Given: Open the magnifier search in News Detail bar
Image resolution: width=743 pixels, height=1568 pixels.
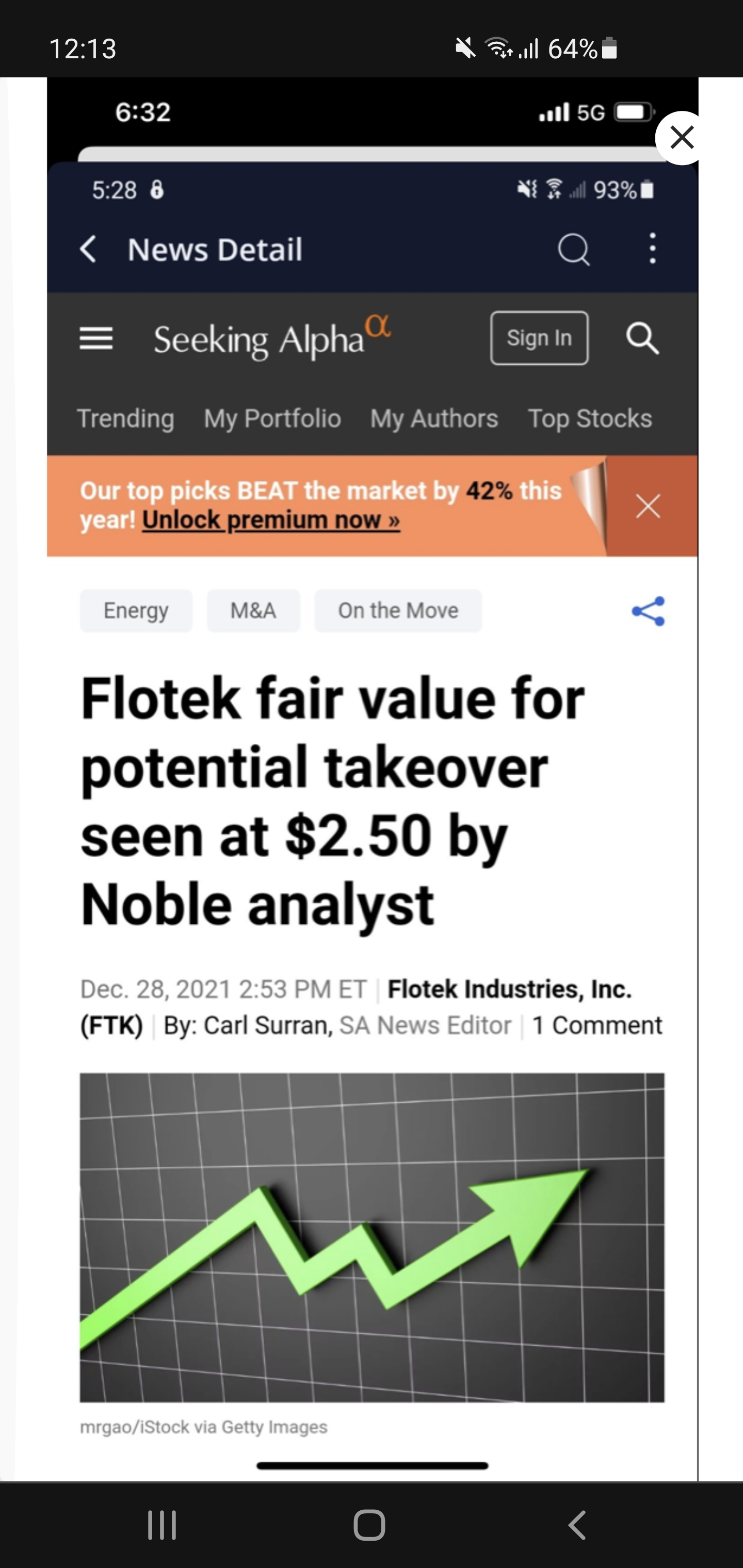Looking at the screenshot, I should (x=574, y=250).
